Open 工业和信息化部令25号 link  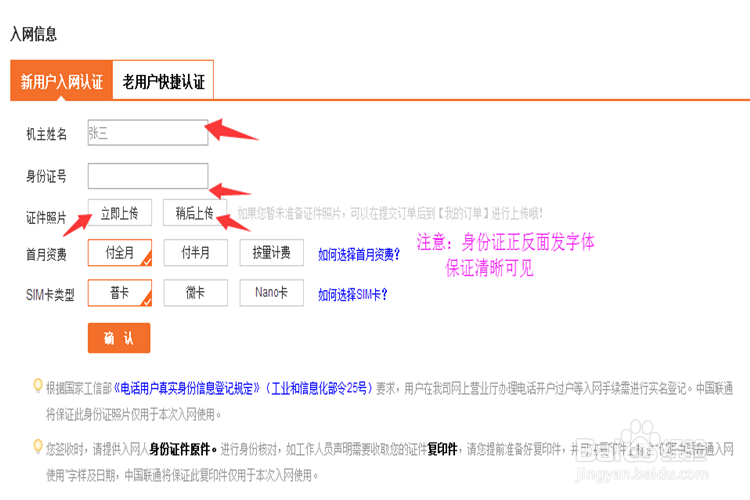[319, 388]
